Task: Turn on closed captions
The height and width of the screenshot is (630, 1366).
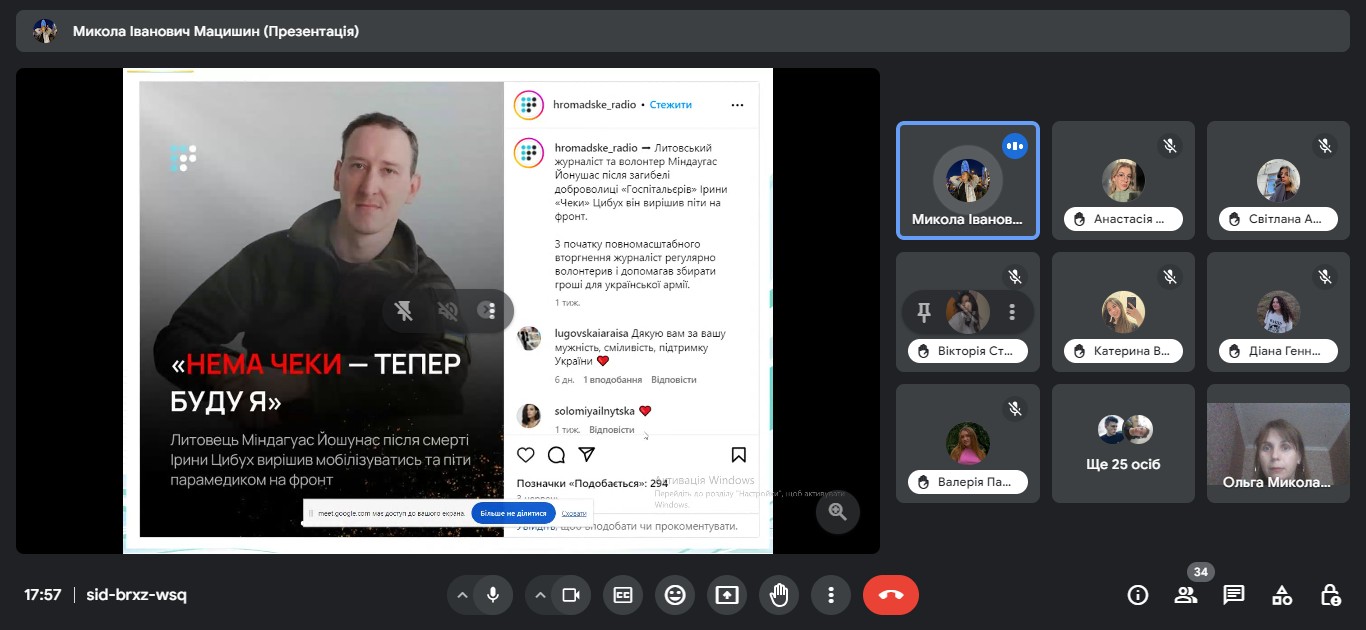Action: coord(623,595)
